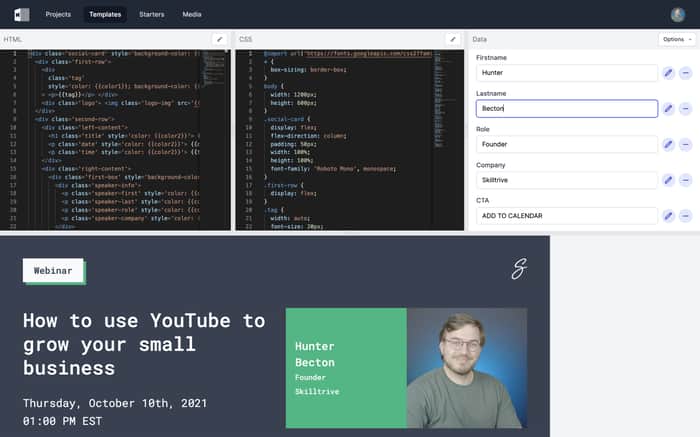The image size is (700, 437).
Task: Click the Role input containing Founder
Action: [567, 144]
